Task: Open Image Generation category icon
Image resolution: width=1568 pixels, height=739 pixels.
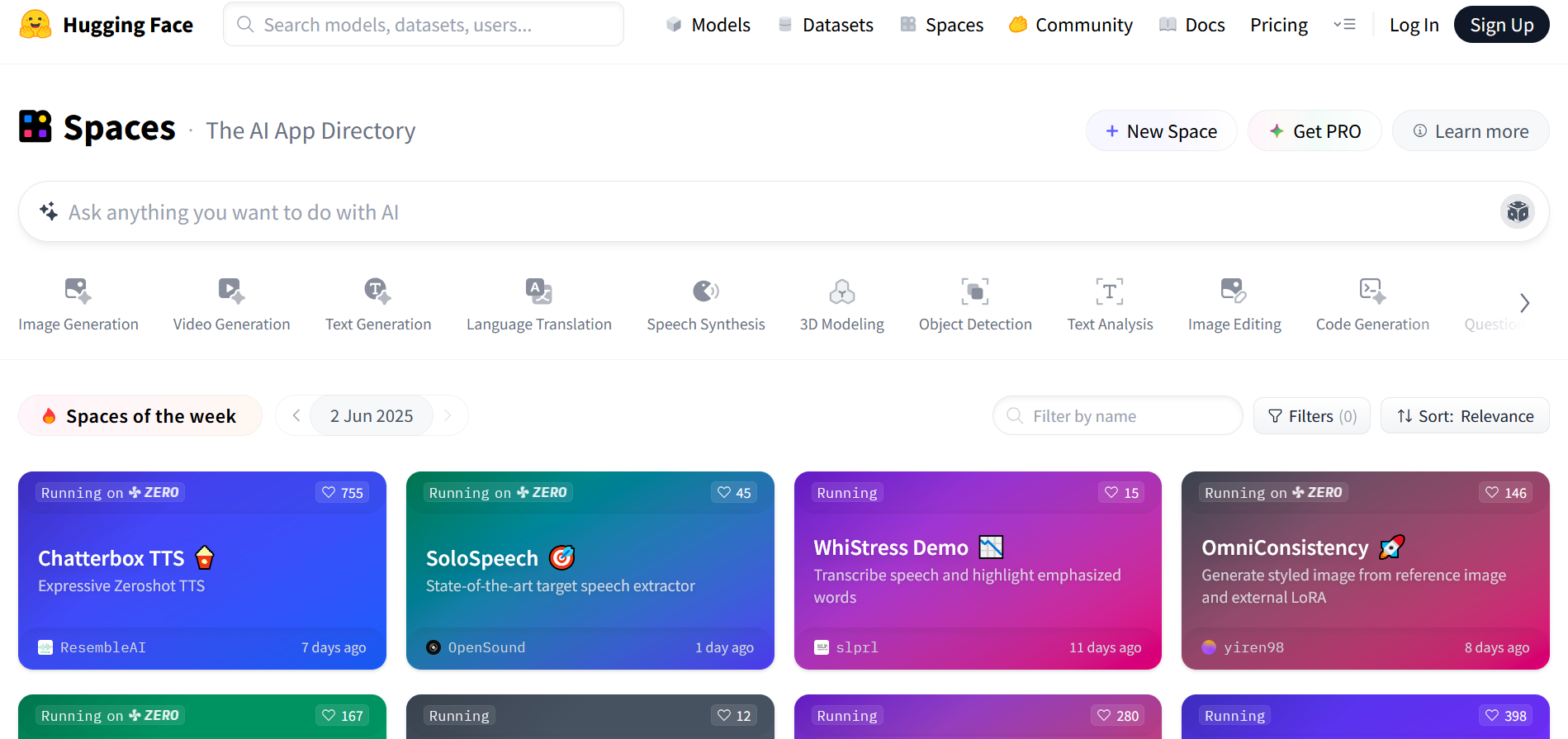Action: pyautogui.click(x=78, y=291)
